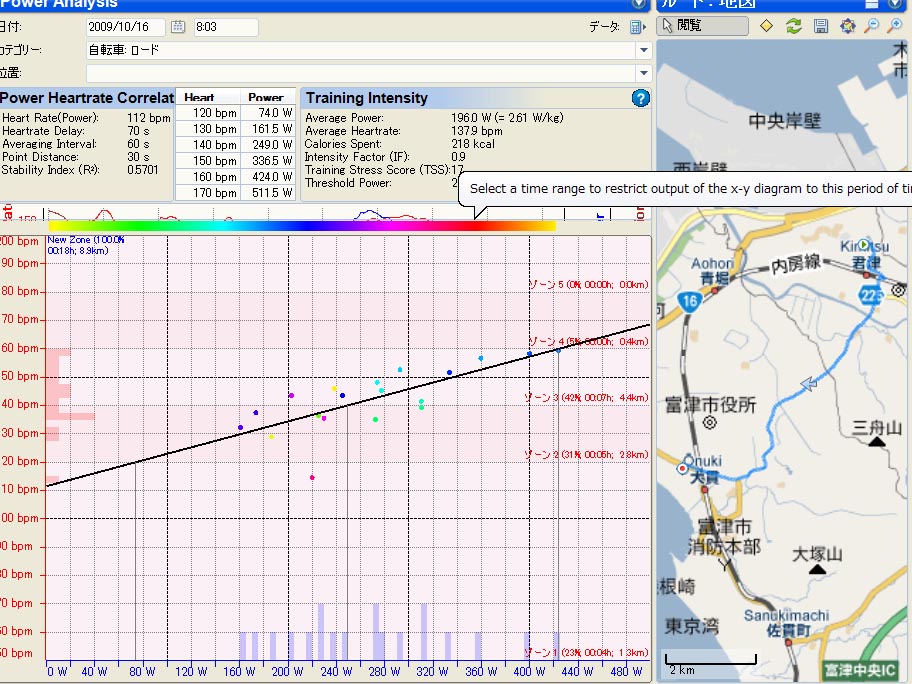This screenshot has height=684, width=912.
Task: Zoom in on the route map
Action: coord(896,26)
